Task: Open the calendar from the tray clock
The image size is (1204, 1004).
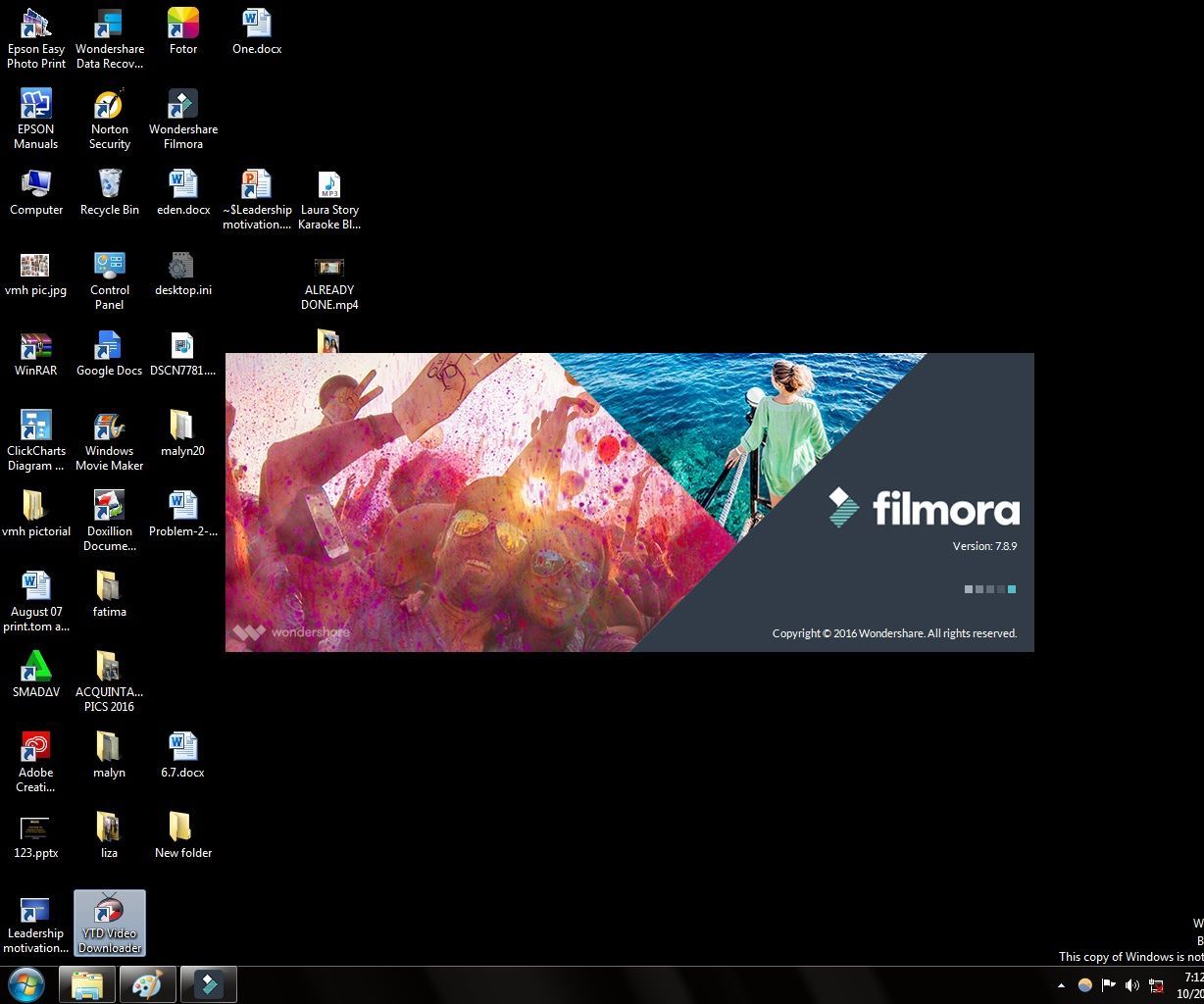Action: [1186, 985]
